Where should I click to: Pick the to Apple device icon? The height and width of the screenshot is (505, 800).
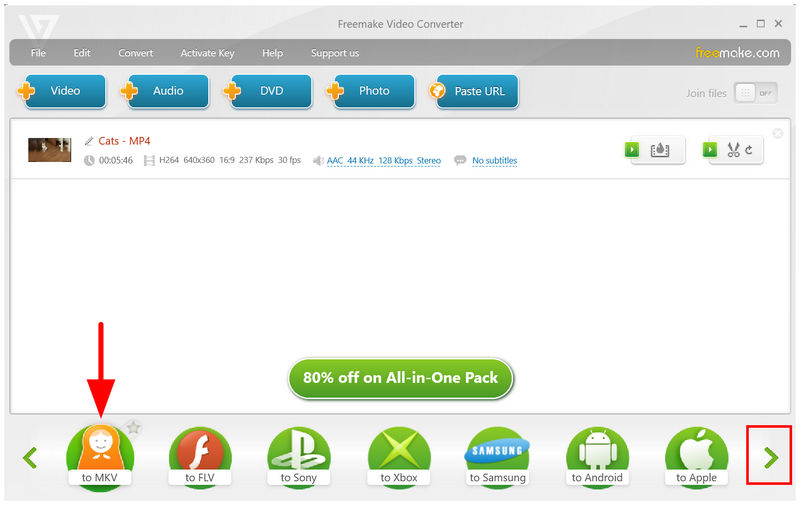pos(696,458)
